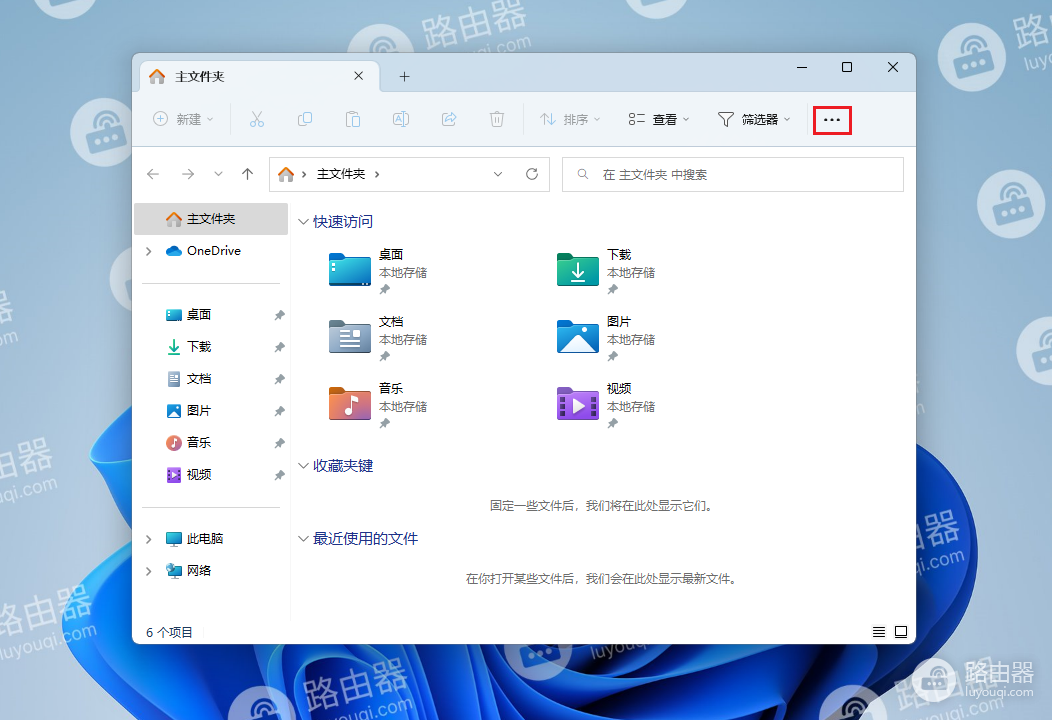1052x720 pixels.
Task: Select 主文件夹 in navigation pane
Action: click(x=211, y=219)
